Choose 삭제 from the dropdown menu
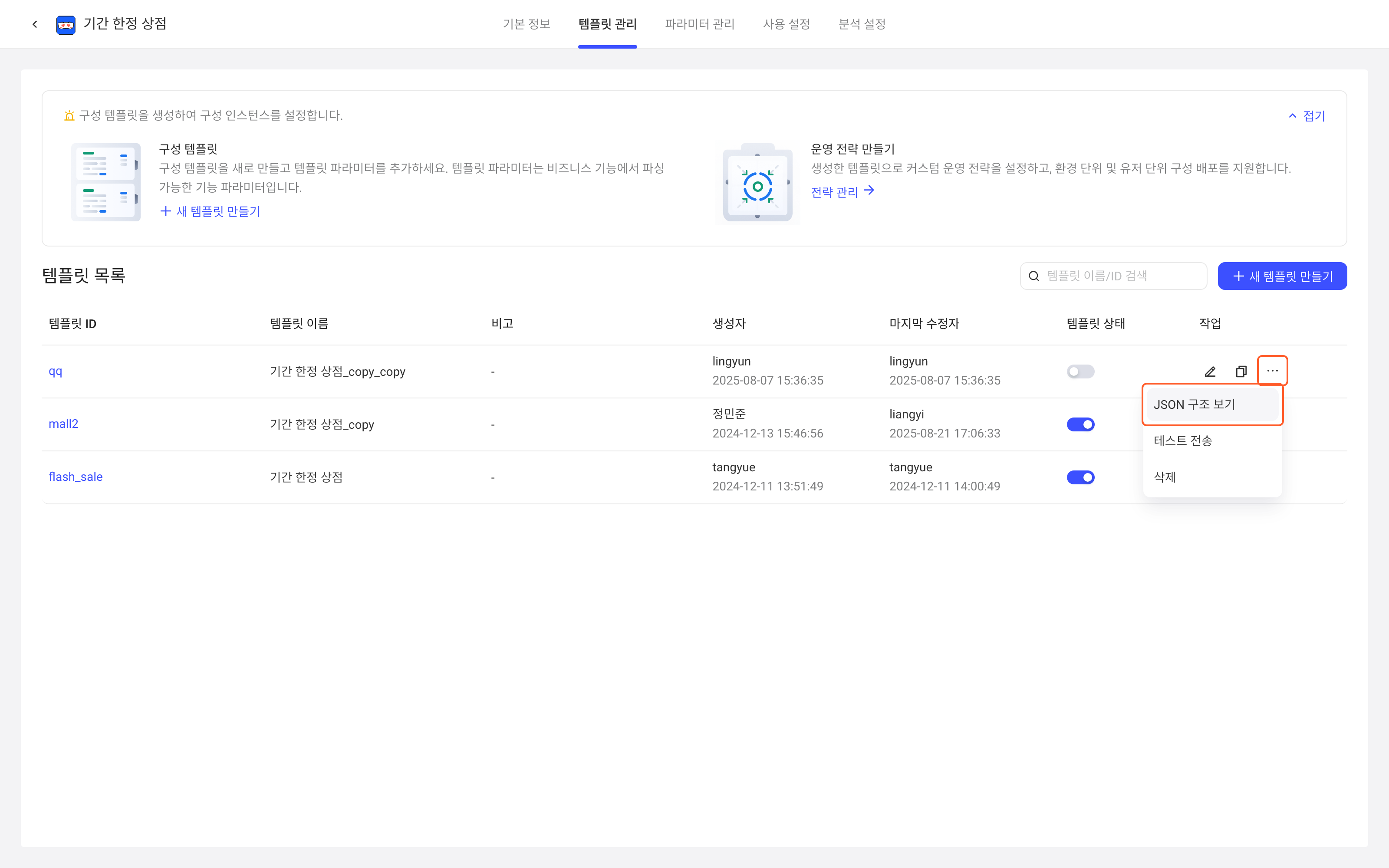1389x868 pixels. (1212, 477)
